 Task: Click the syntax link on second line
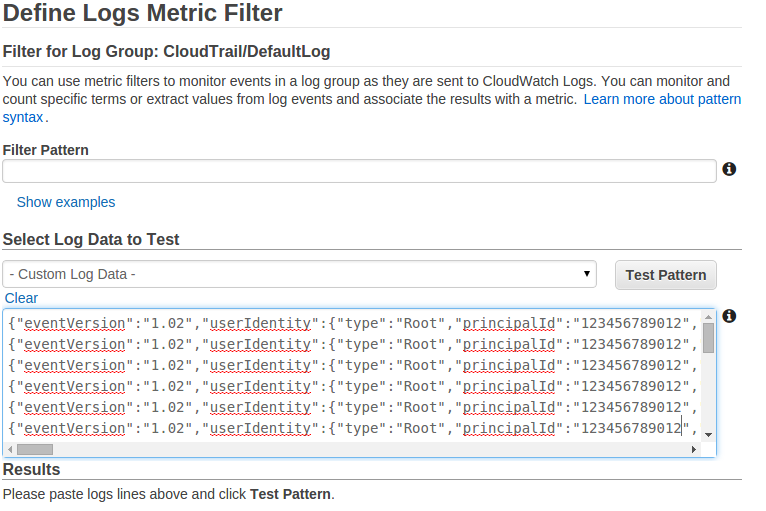[23, 117]
